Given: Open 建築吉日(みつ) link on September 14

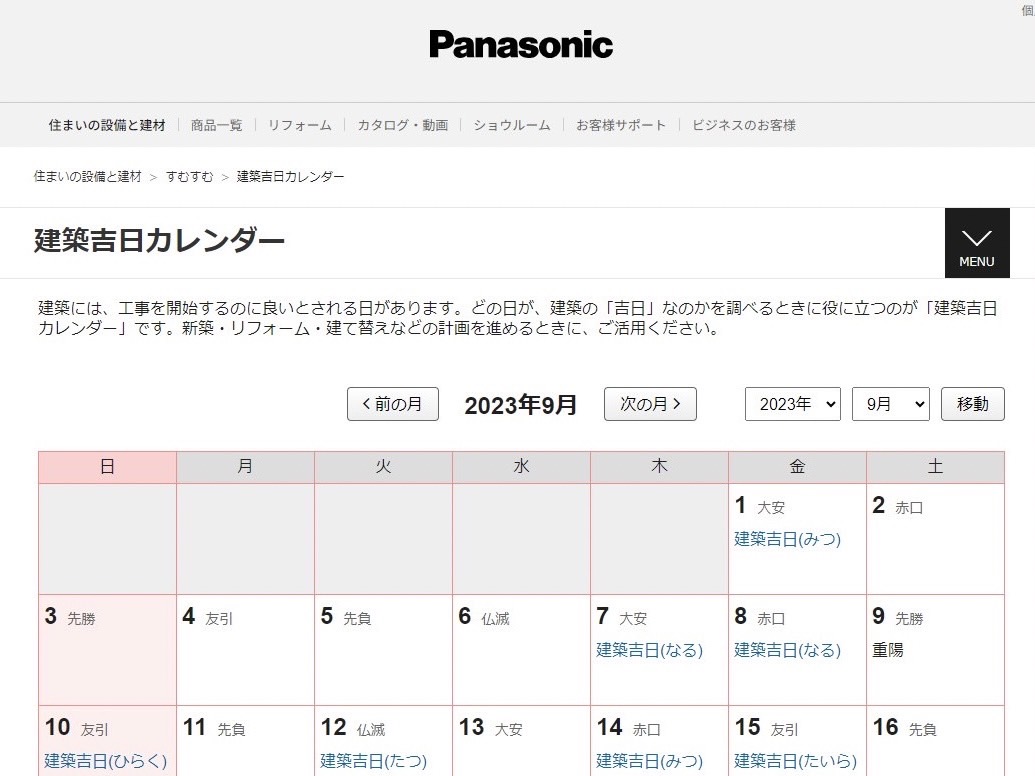Looking at the screenshot, I should (650, 761).
